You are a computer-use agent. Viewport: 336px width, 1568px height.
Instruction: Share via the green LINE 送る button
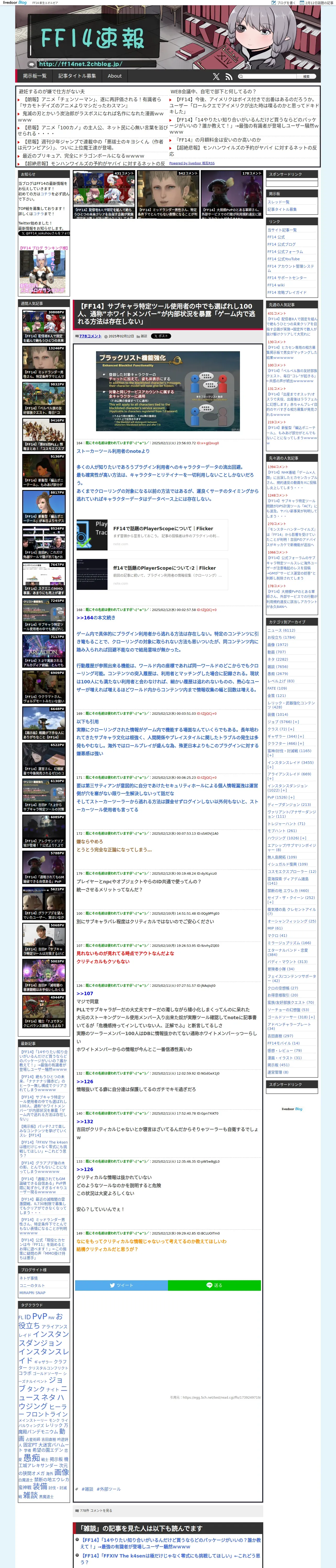215,1285
